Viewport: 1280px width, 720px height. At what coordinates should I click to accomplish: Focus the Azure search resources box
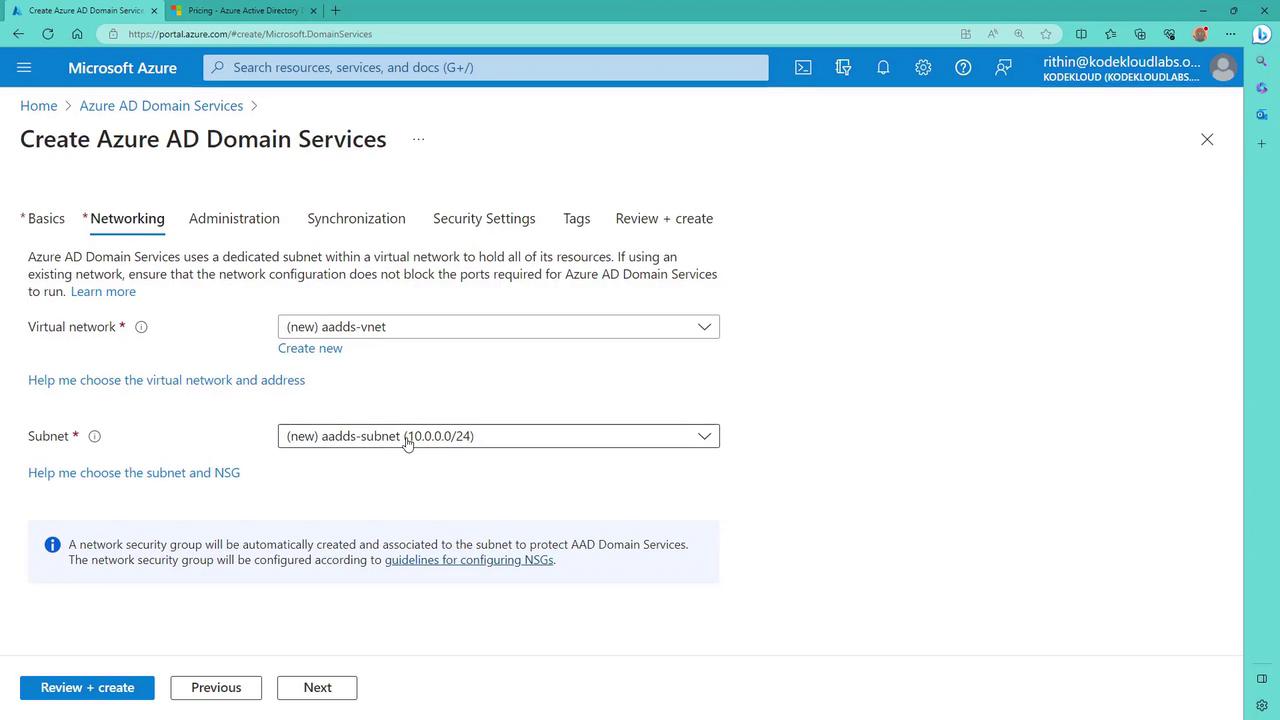coord(486,67)
